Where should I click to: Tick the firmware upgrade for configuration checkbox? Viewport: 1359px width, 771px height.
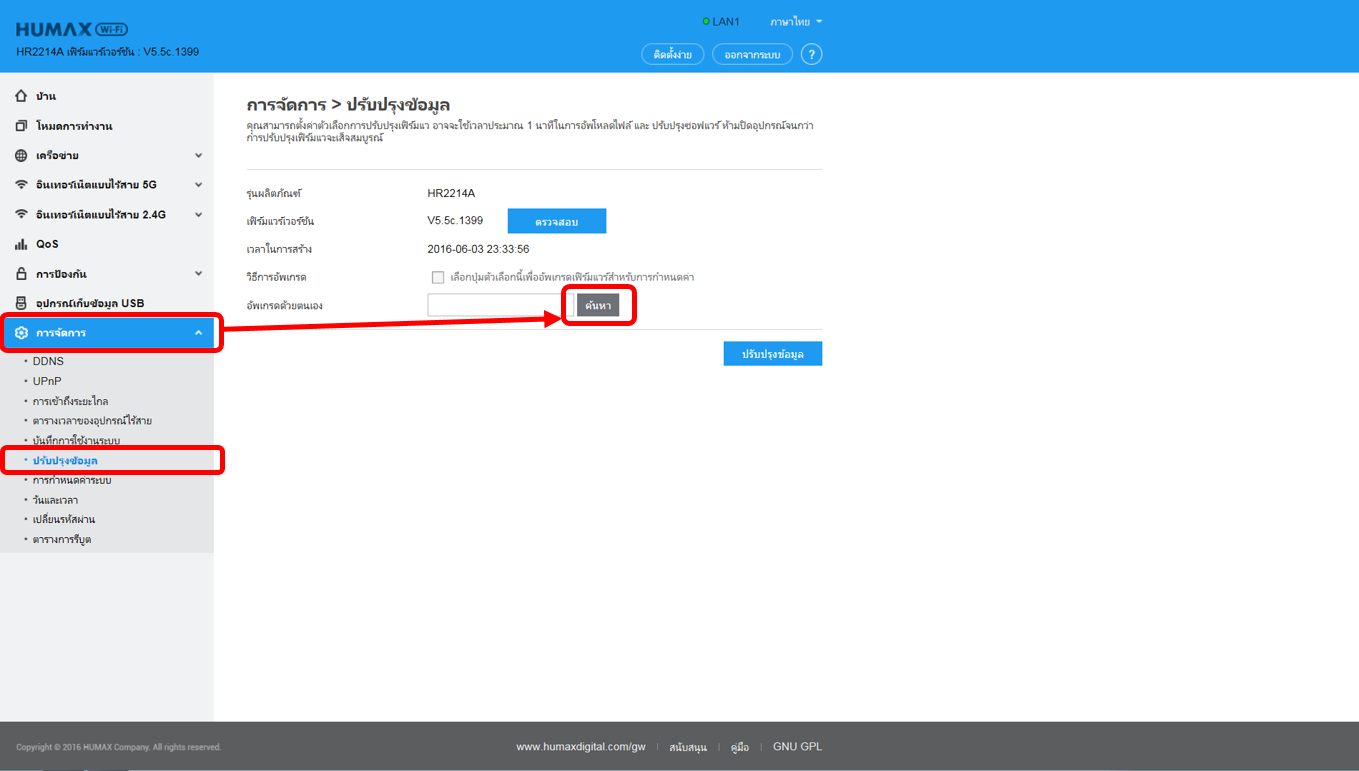tap(438, 277)
